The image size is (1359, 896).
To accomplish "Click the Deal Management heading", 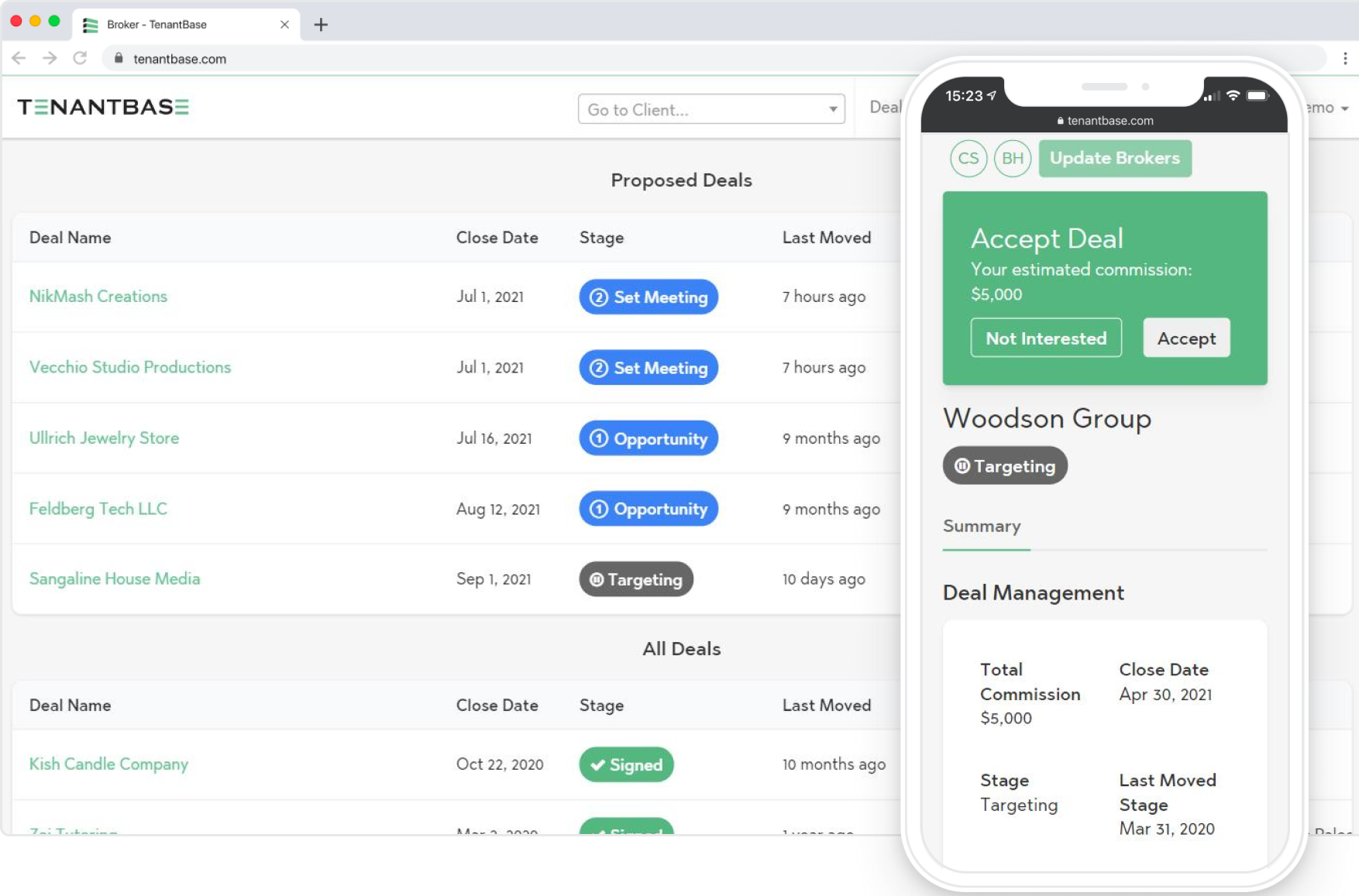I will (x=1033, y=592).
